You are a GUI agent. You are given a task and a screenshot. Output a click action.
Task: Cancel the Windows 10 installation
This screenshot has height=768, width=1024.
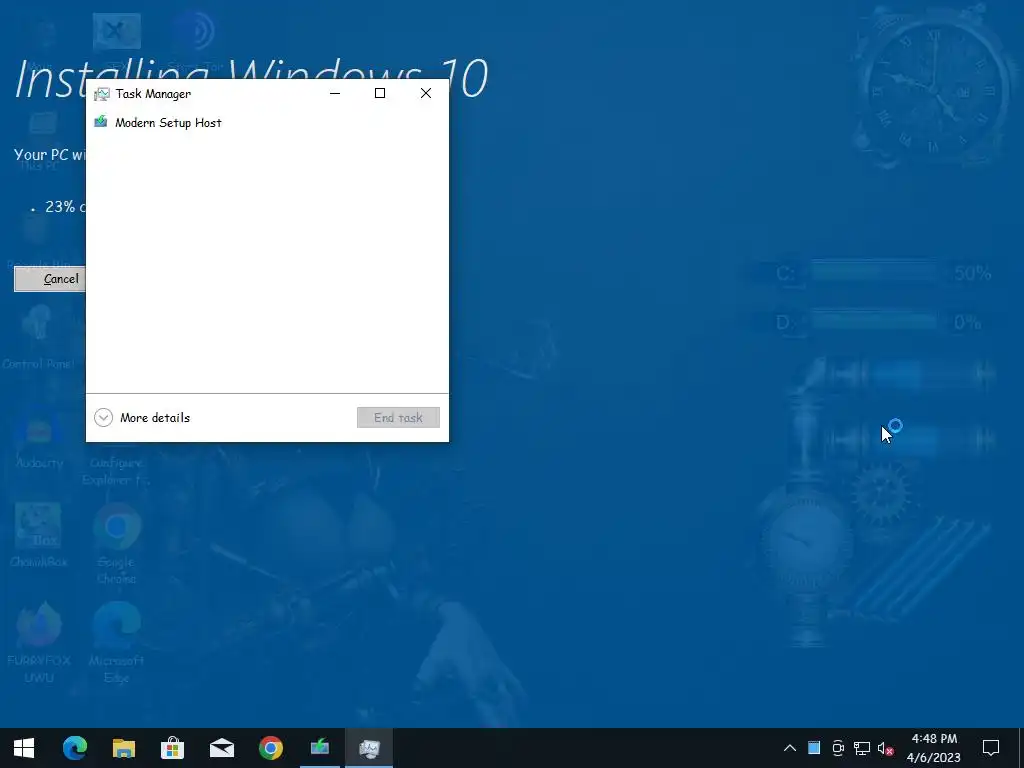[x=50, y=279]
